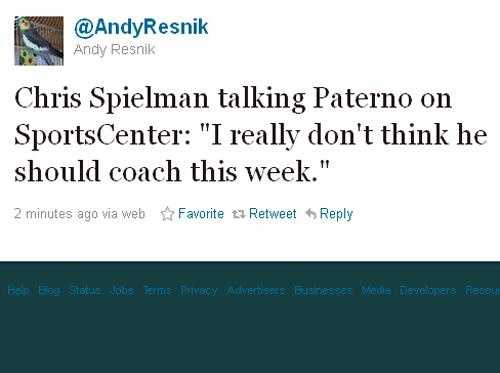View the Terms footer link
The height and width of the screenshot is (373, 500).
click(158, 291)
